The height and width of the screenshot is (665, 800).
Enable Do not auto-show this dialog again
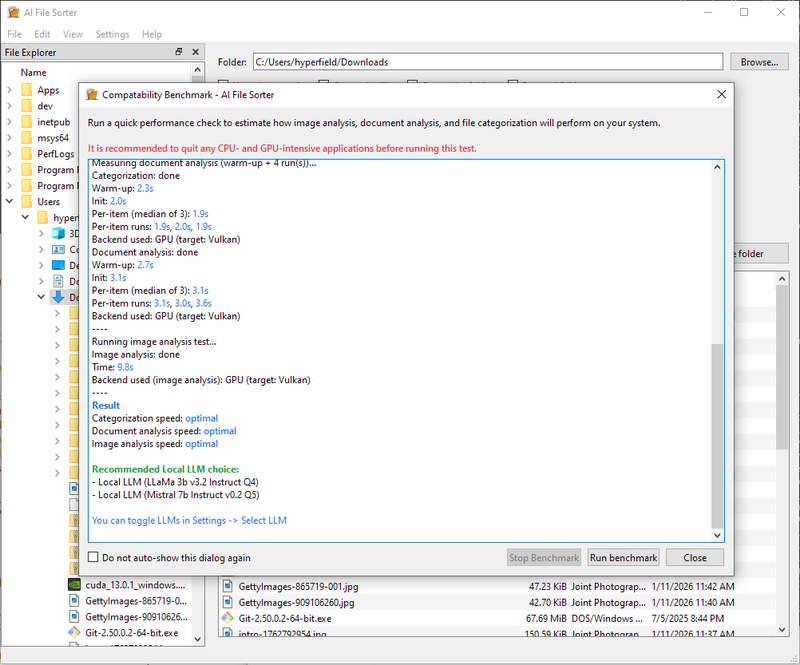tap(93, 557)
